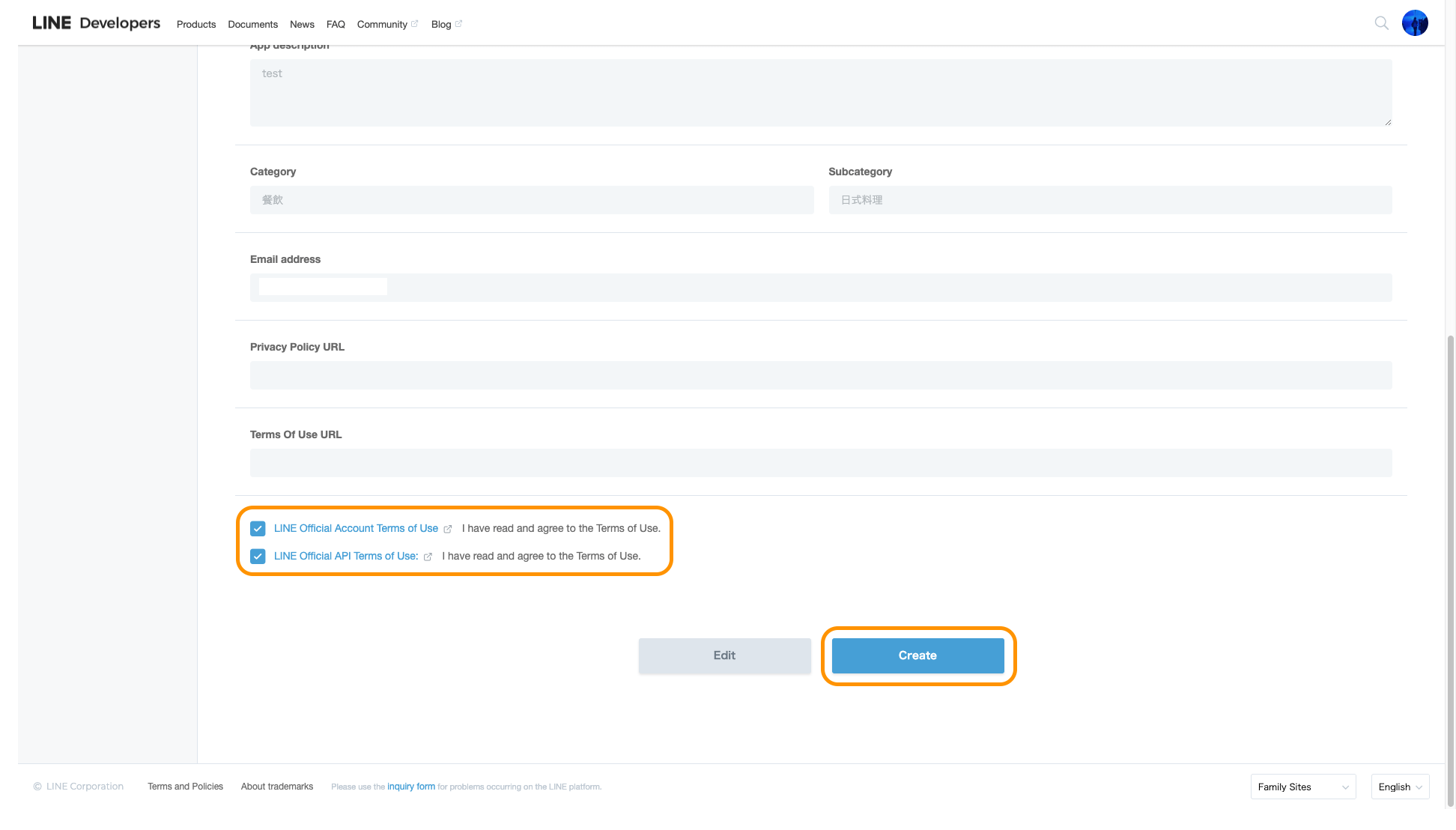This screenshot has width=1456, height=830.
Task: Open the English language dropdown
Action: [x=1400, y=787]
